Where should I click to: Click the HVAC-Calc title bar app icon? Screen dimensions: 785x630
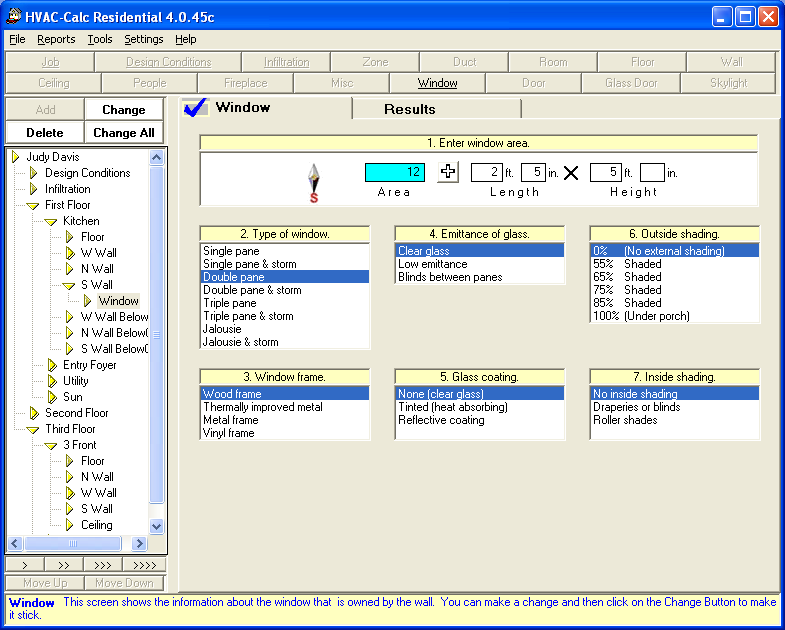coord(14,16)
